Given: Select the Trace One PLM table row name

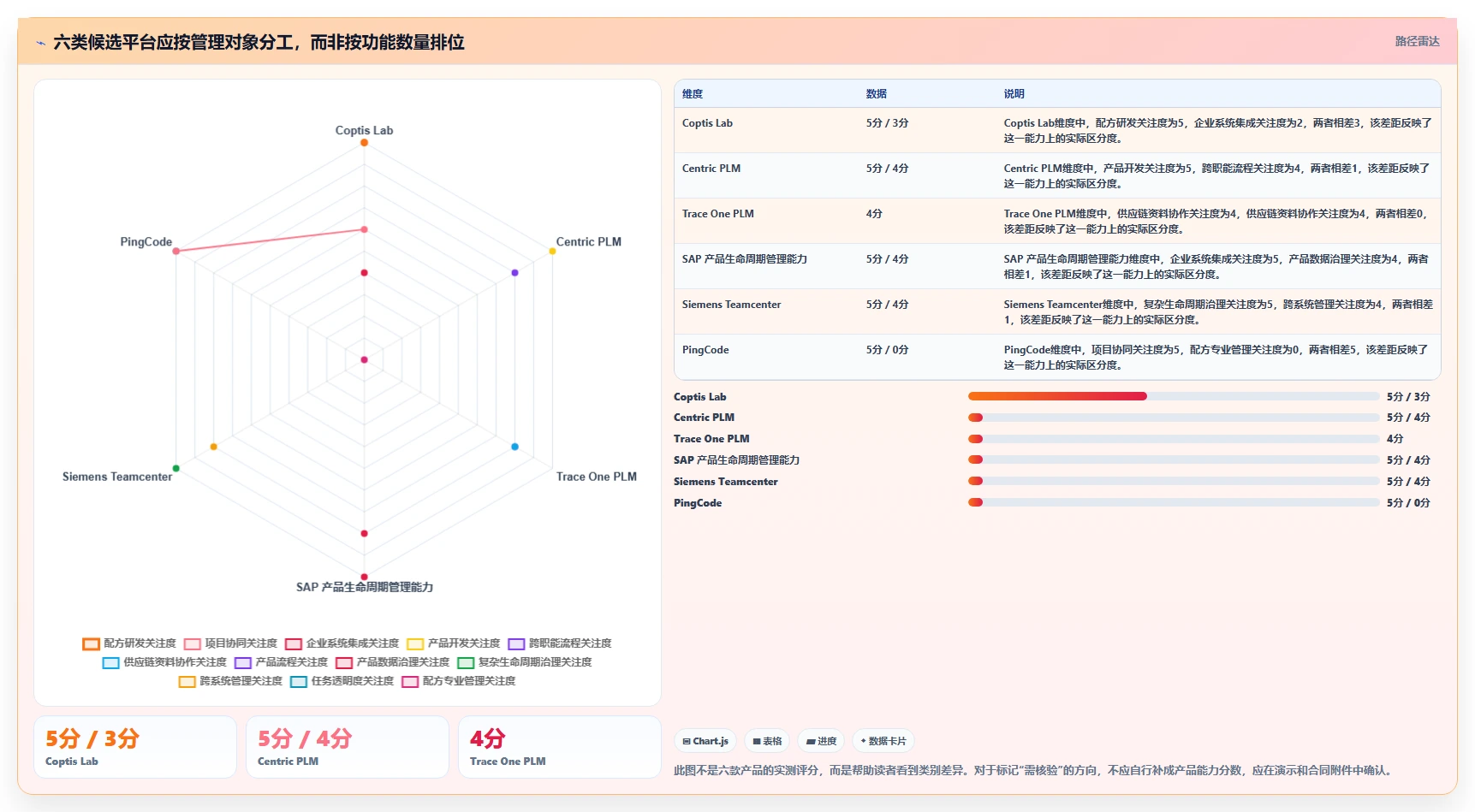Looking at the screenshot, I should coord(718,214).
